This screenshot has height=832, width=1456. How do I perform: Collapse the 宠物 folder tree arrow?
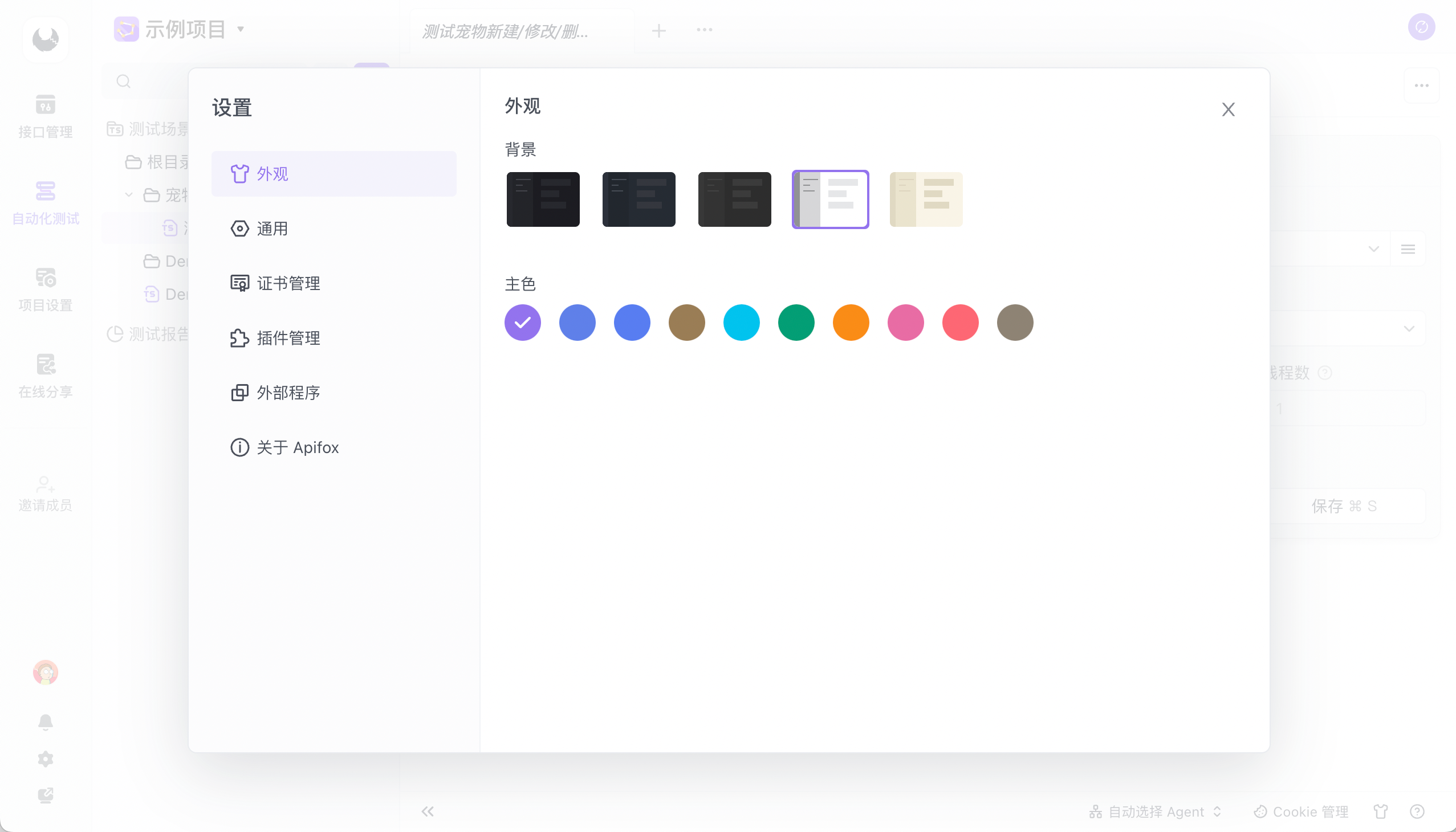[x=129, y=195]
